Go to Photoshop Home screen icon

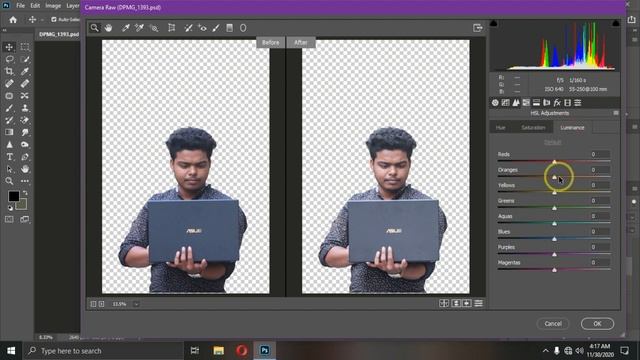pyautogui.click(x=13, y=20)
